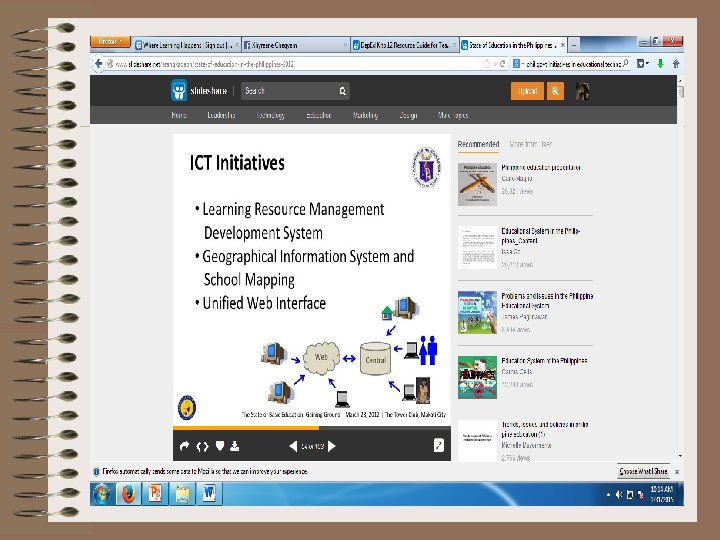This screenshot has height=540, width=720.
Task: Click PowerPoint icon in taskbar
Action: pyautogui.click(x=155, y=495)
